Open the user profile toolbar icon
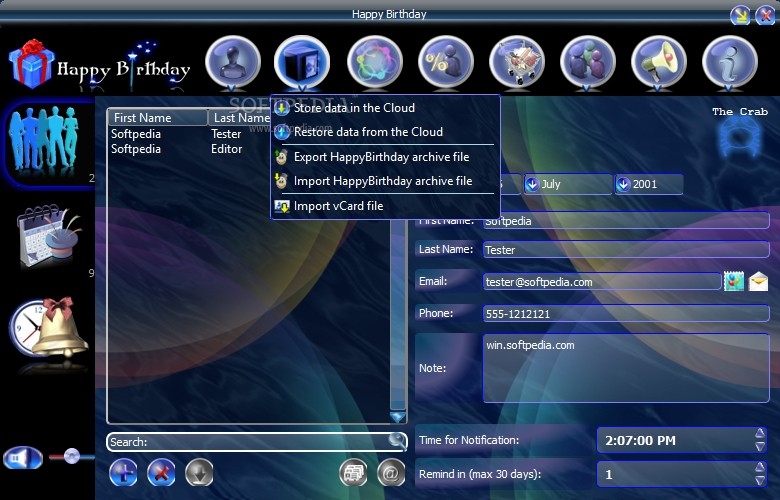The height and width of the screenshot is (500, 780). tap(233, 62)
